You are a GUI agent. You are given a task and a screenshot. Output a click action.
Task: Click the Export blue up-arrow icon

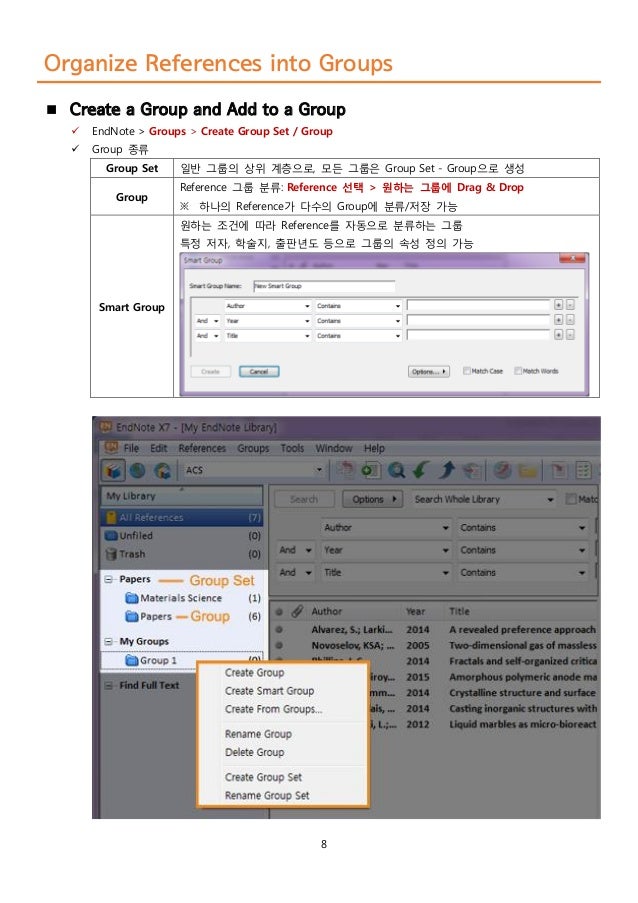coord(446,471)
